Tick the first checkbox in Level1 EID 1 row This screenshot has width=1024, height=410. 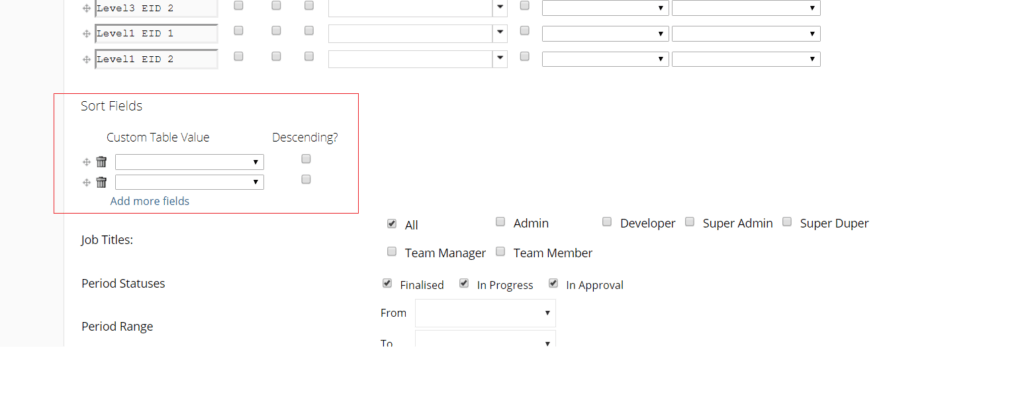coord(238,31)
